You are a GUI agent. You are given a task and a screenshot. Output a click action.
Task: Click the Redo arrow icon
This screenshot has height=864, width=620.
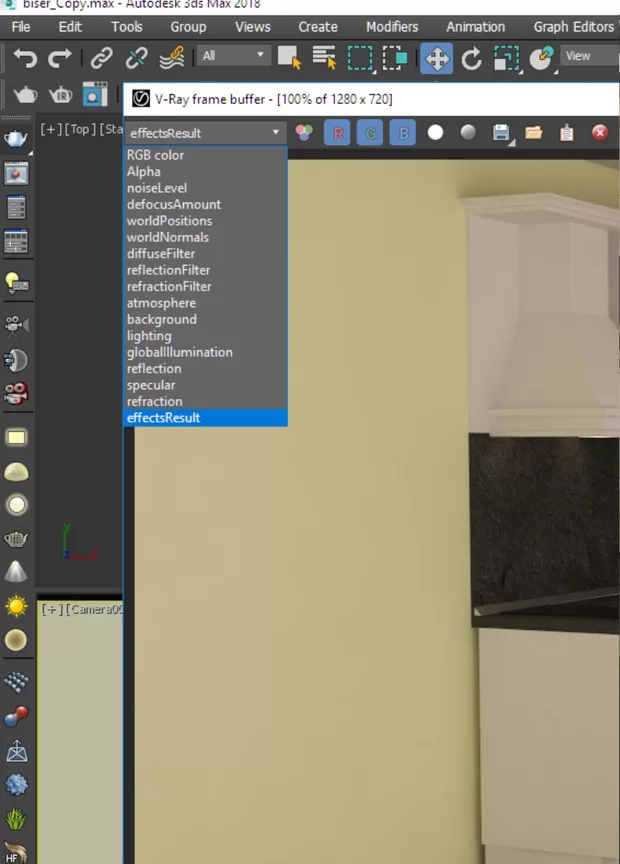[60, 58]
